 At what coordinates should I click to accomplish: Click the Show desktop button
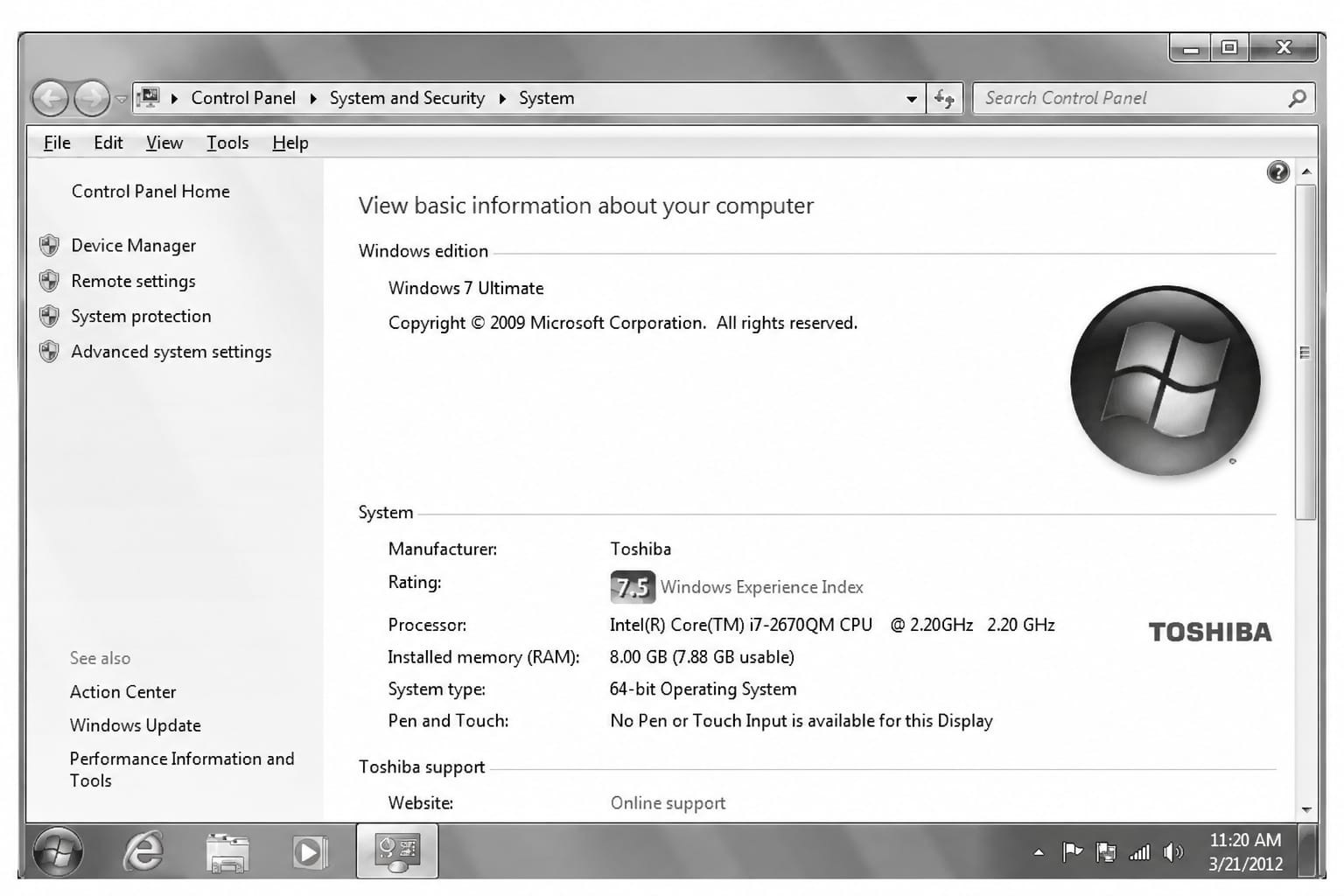(1307, 851)
